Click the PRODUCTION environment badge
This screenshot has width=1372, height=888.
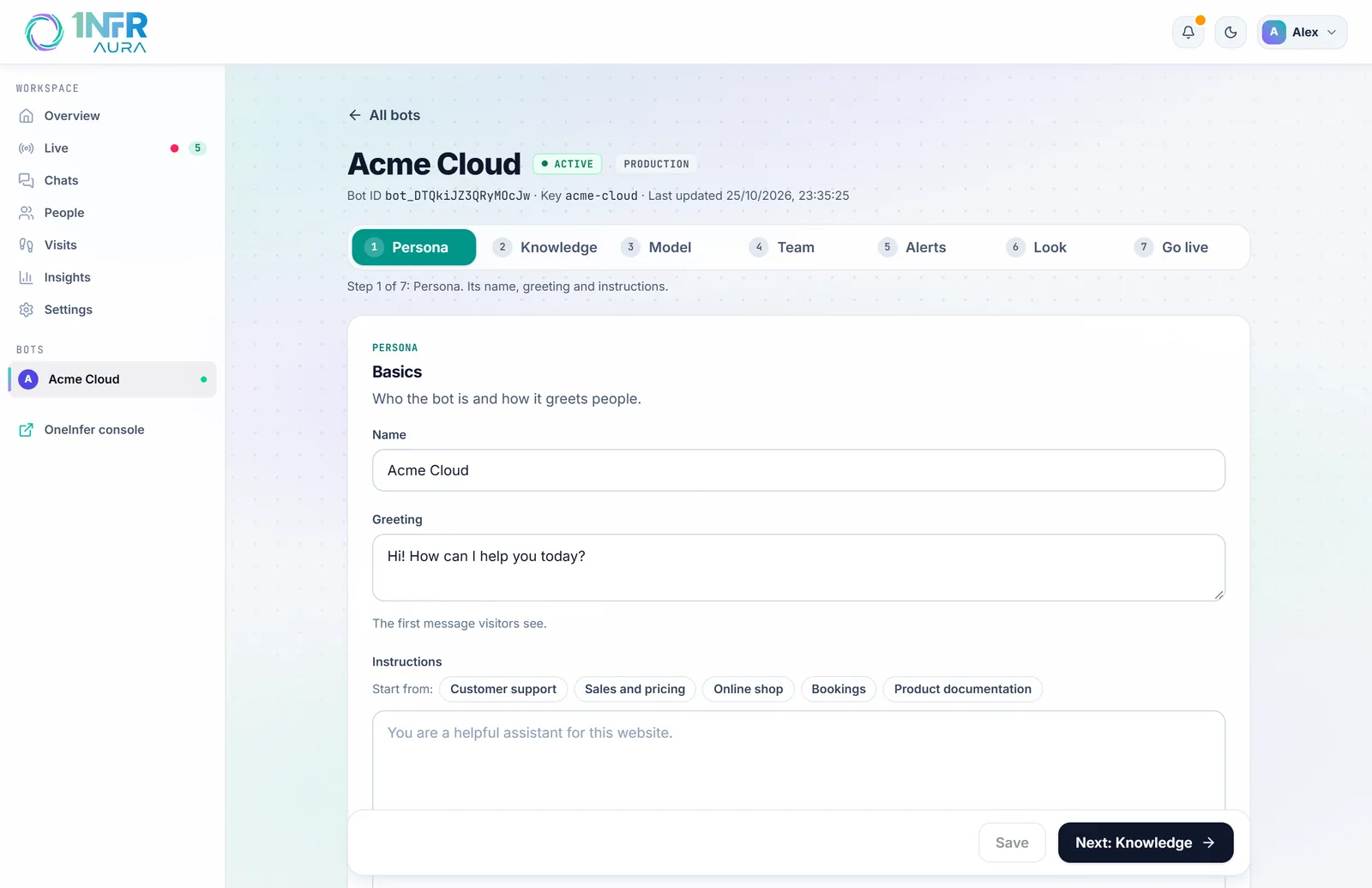click(656, 164)
